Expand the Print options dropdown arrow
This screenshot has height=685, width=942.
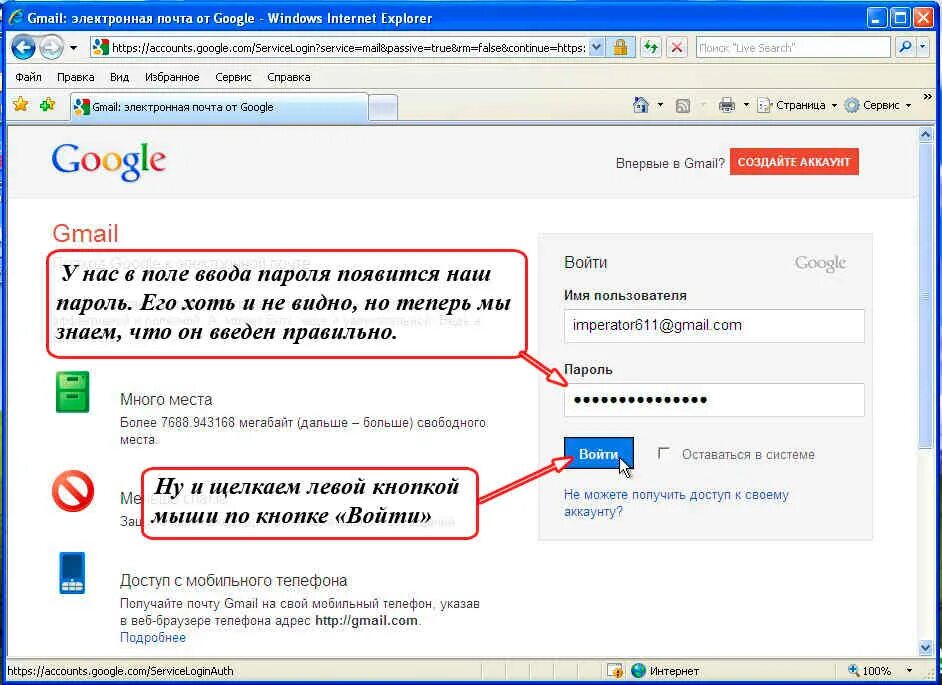(746, 105)
